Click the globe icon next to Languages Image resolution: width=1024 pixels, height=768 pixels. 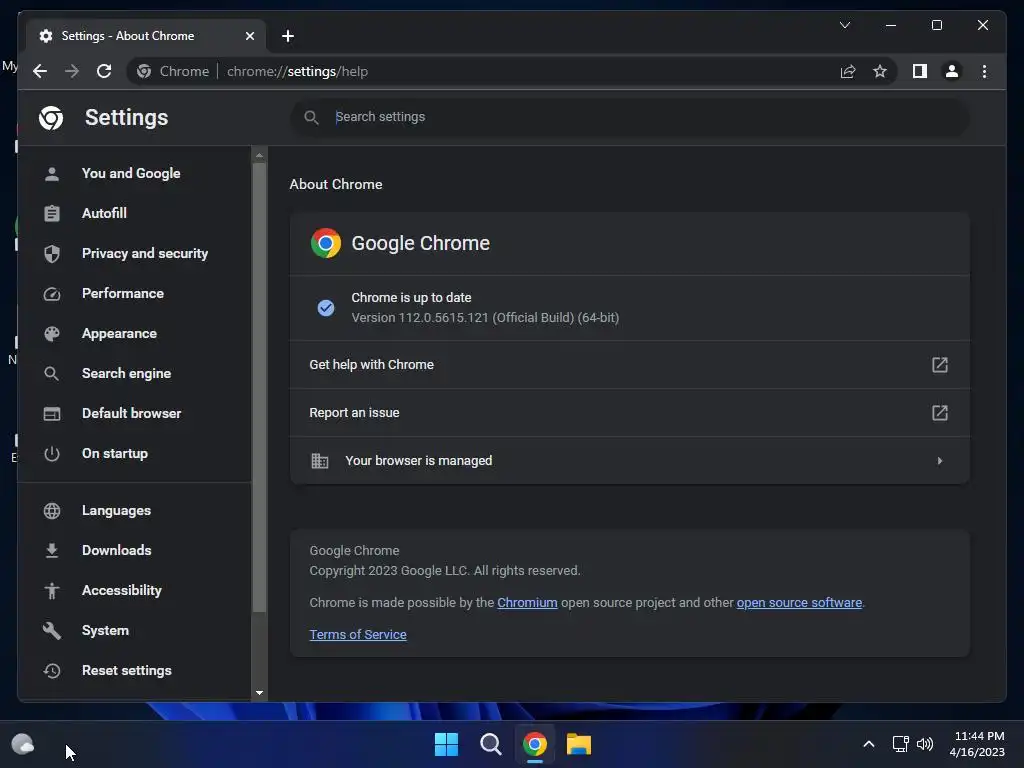click(x=52, y=510)
